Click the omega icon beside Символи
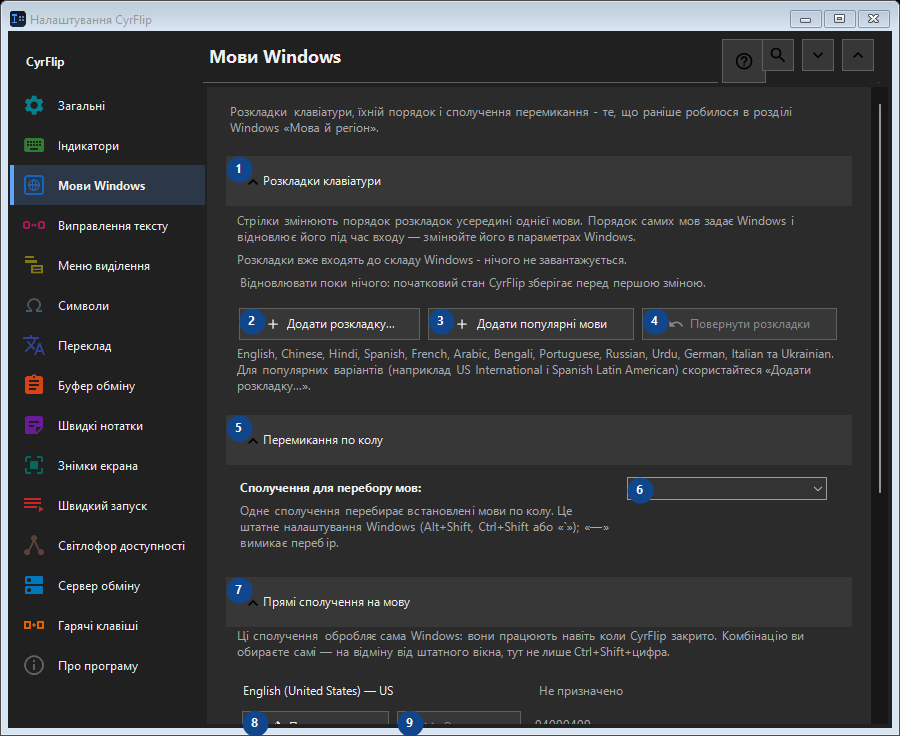 pos(34,305)
